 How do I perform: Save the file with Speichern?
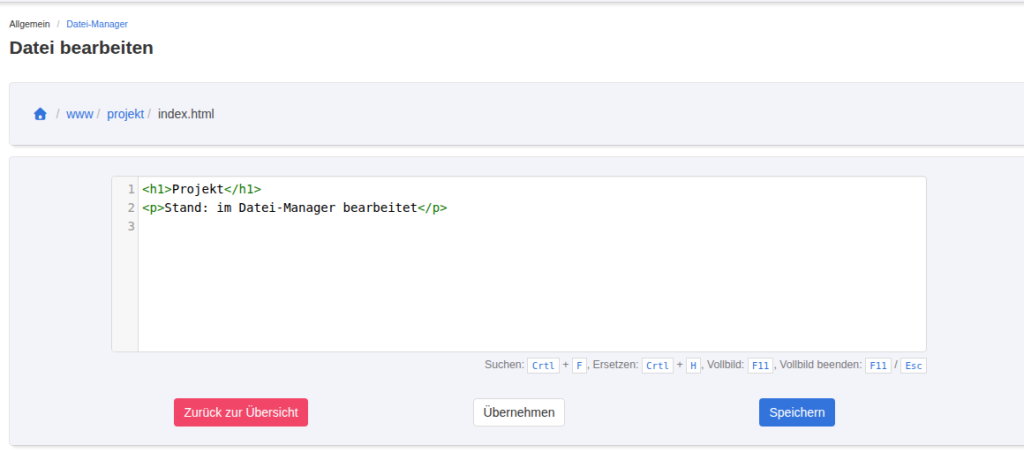[x=797, y=413]
